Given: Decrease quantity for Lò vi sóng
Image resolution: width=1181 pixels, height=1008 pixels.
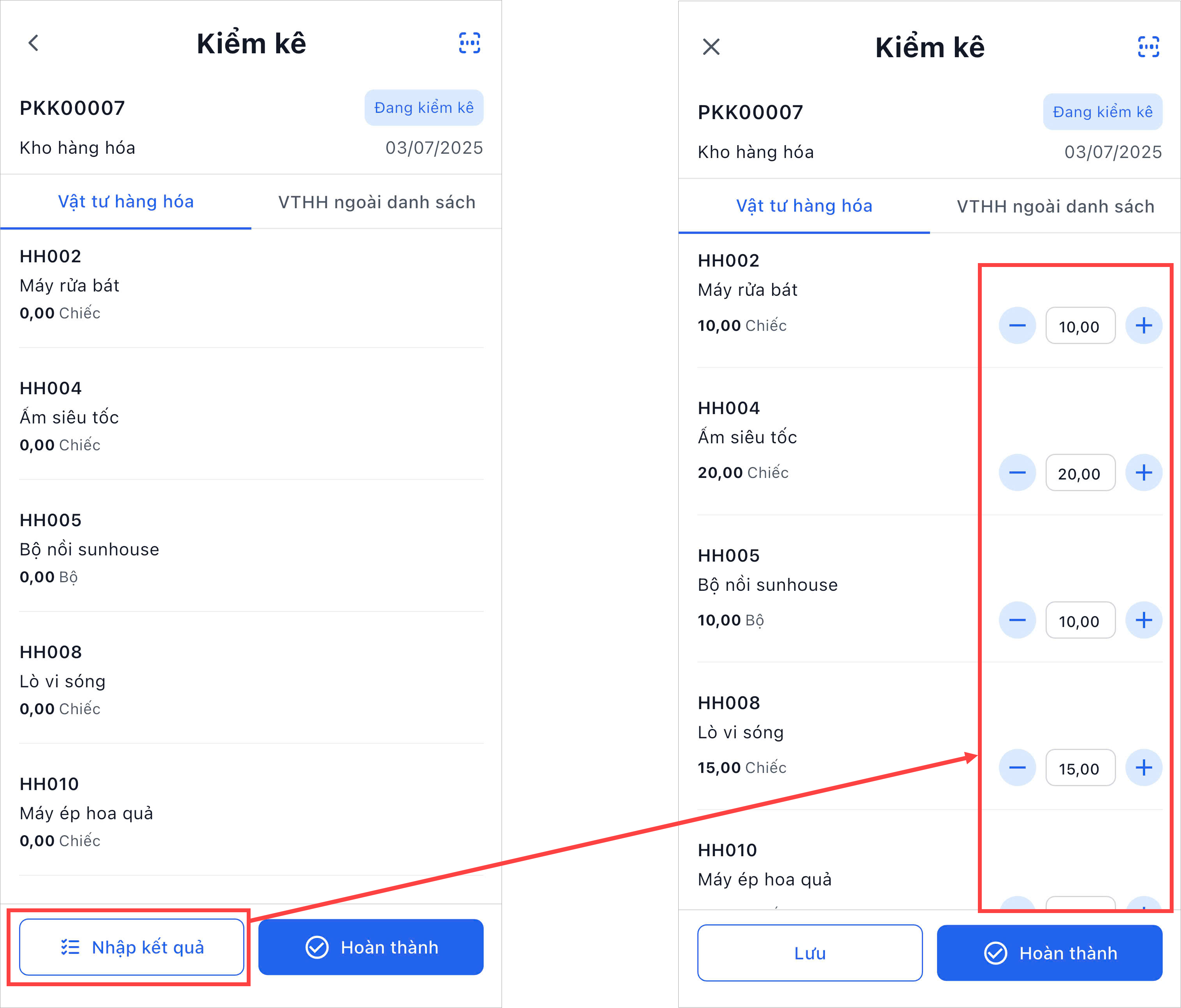Looking at the screenshot, I should pos(1018,767).
